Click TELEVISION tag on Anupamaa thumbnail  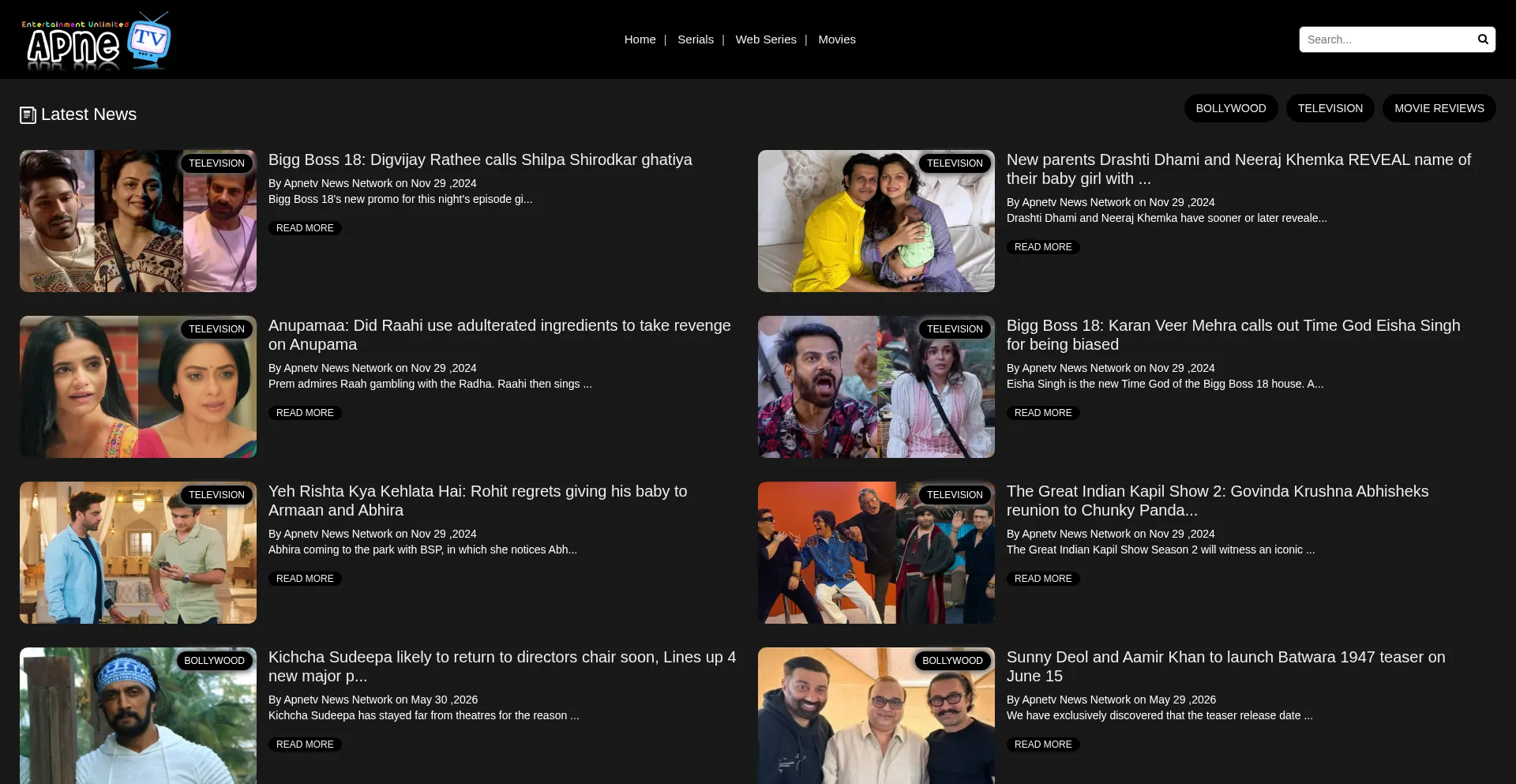[216, 329]
